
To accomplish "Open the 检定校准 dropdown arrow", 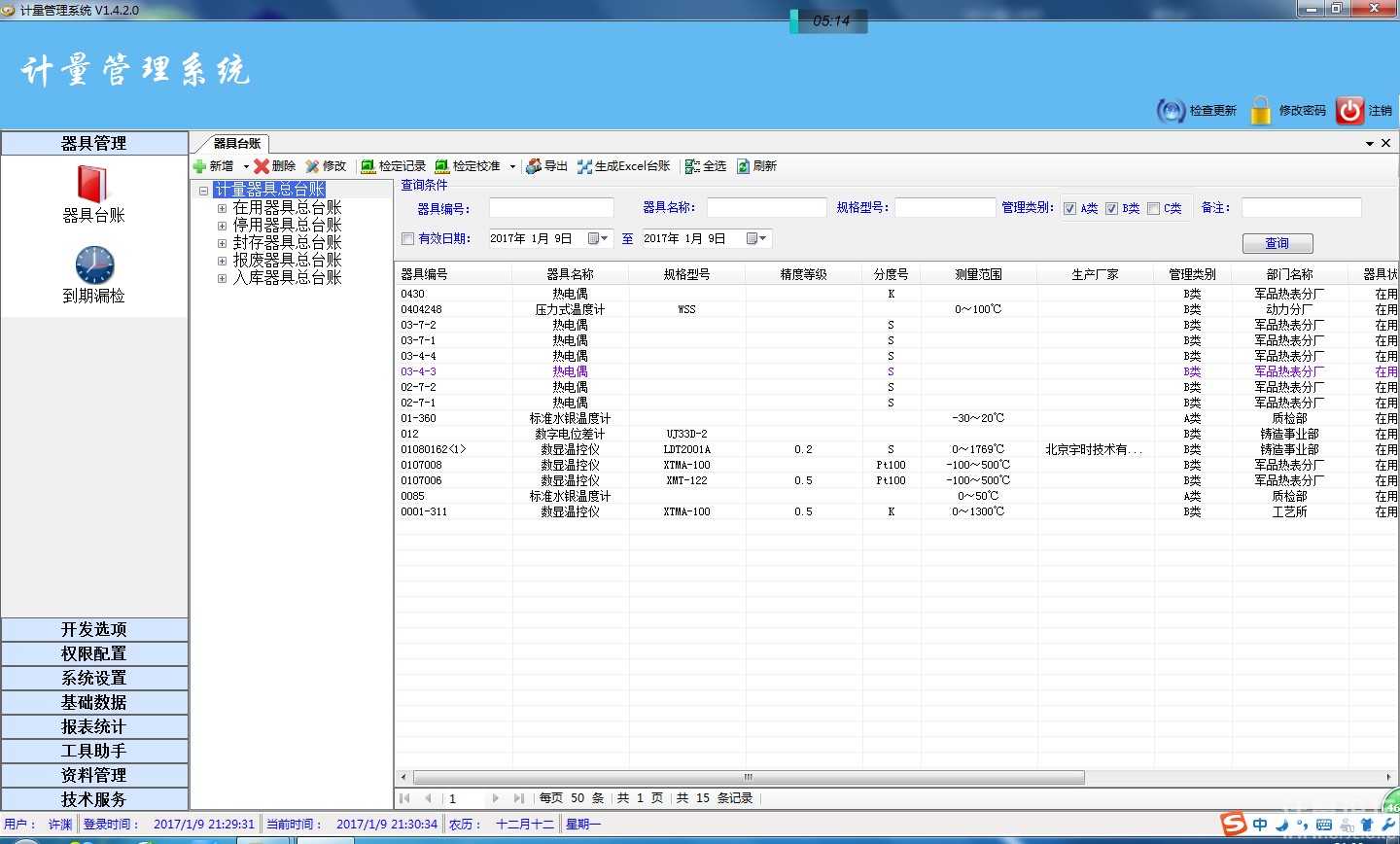I will [x=512, y=166].
